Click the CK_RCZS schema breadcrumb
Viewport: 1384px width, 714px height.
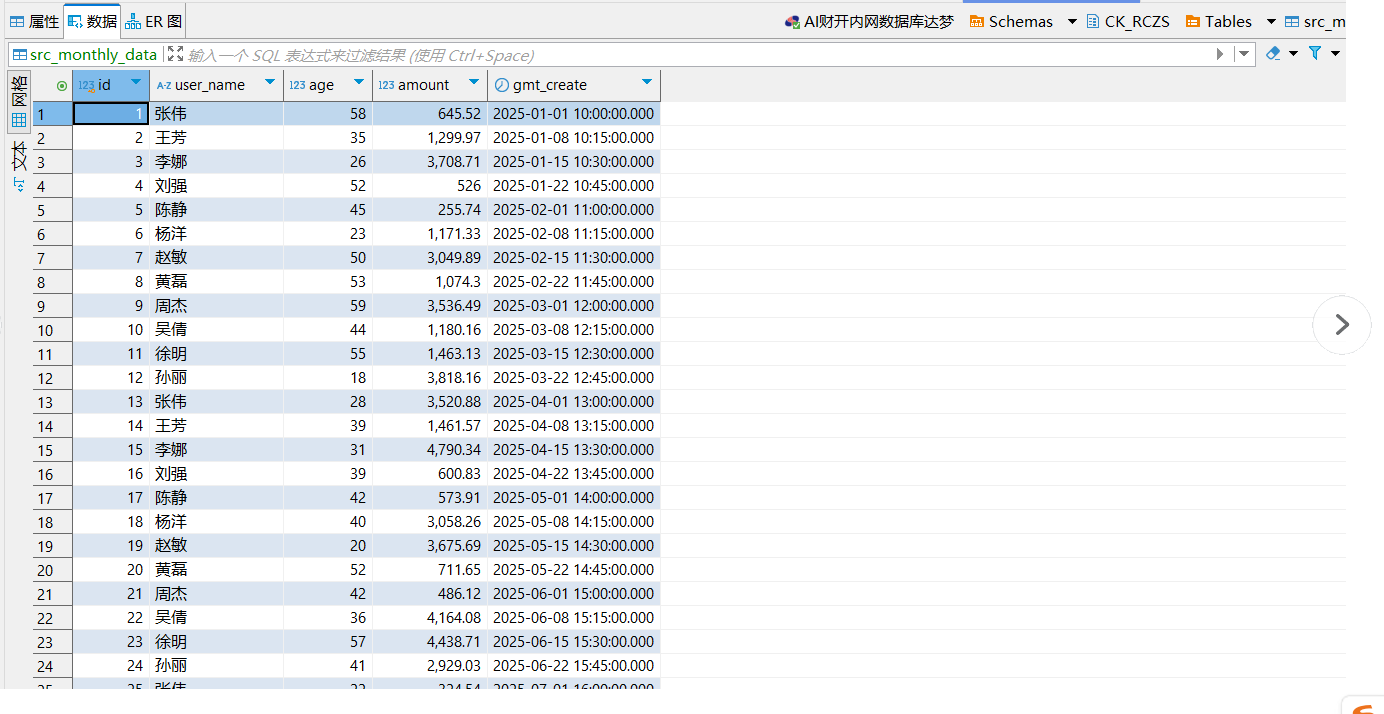[x=1127, y=21]
